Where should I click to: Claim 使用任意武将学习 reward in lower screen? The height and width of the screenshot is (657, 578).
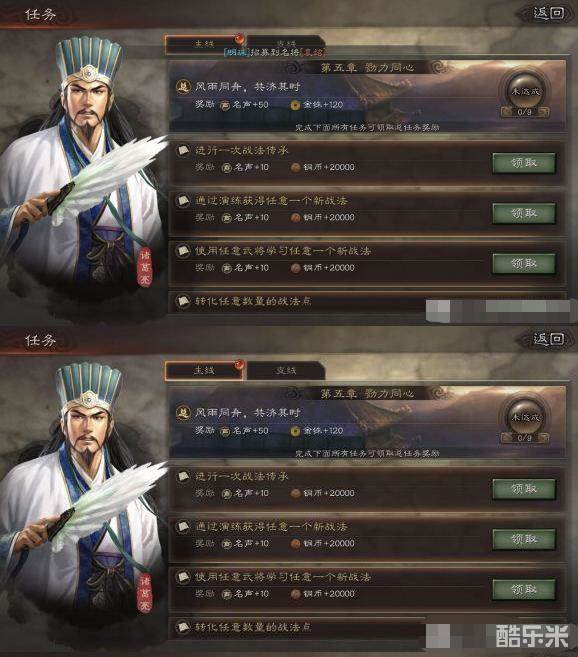tap(524, 590)
